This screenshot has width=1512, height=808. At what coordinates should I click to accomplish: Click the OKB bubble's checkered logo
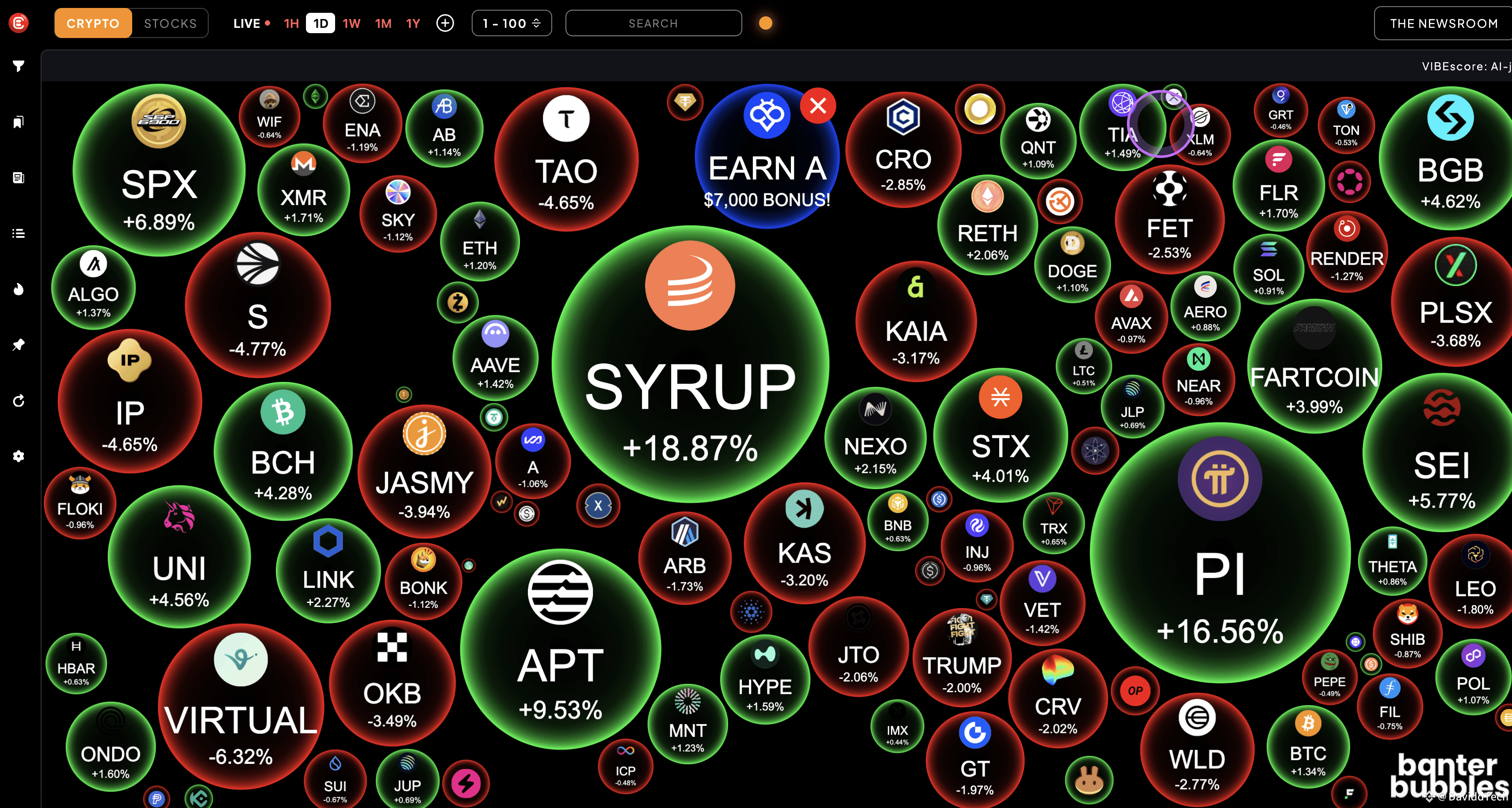(392, 647)
